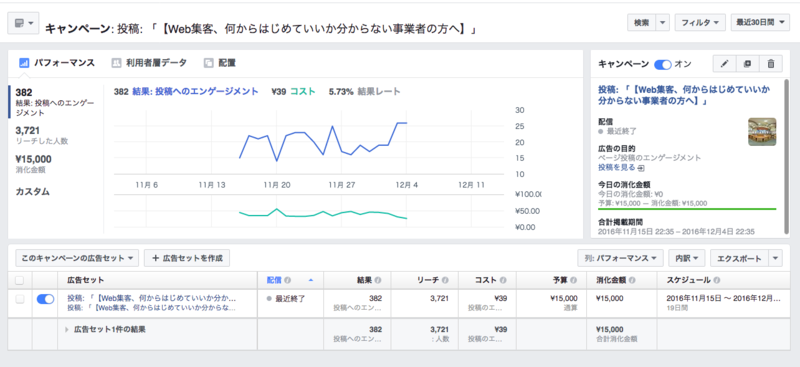The width and height of the screenshot is (800, 367).
Task: Open the ad set name link in table row
Action: click(x=152, y=298)
